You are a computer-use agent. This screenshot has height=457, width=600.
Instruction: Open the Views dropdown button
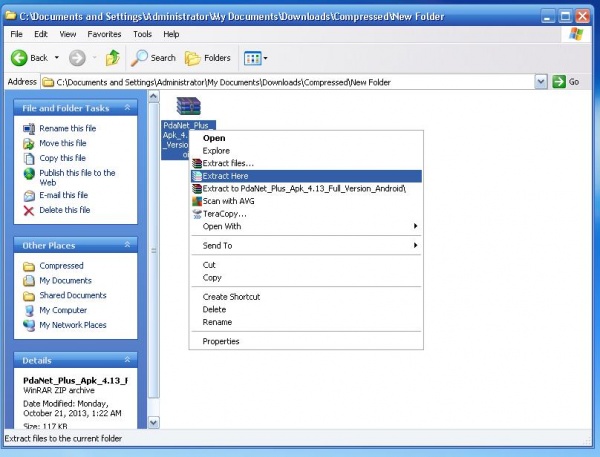point(257,58)
